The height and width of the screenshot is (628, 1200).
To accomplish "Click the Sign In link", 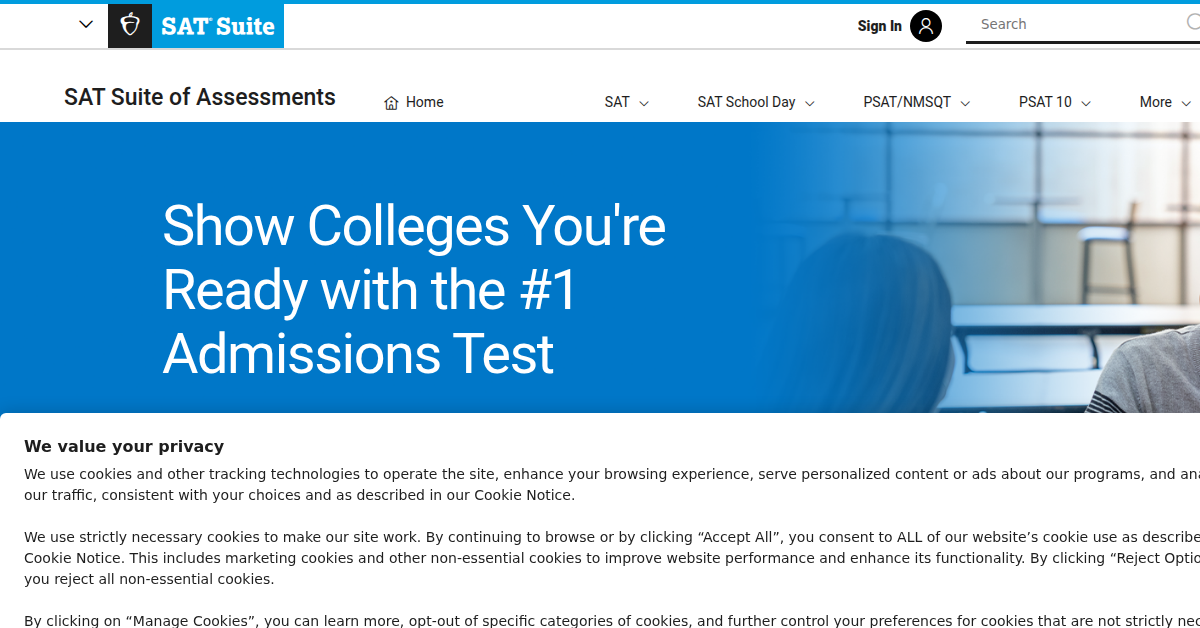I will tap(879, 26).
